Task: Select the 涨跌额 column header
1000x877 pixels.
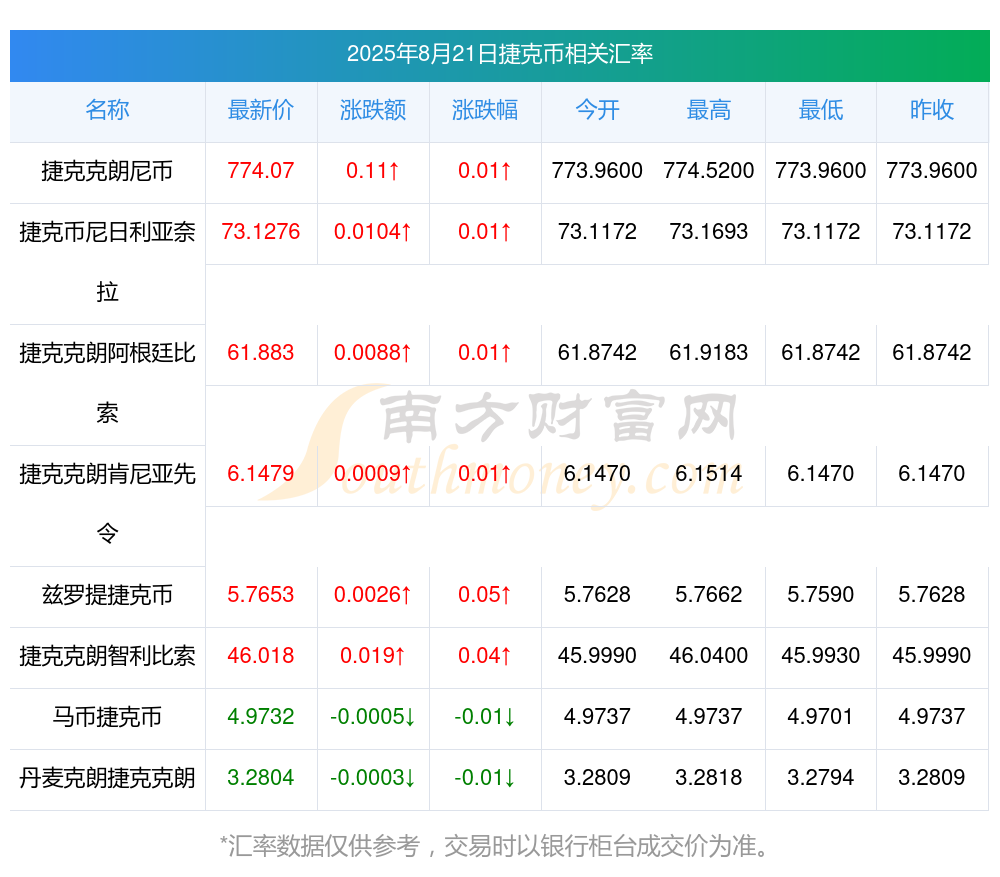Action: (x=373, y=110)
